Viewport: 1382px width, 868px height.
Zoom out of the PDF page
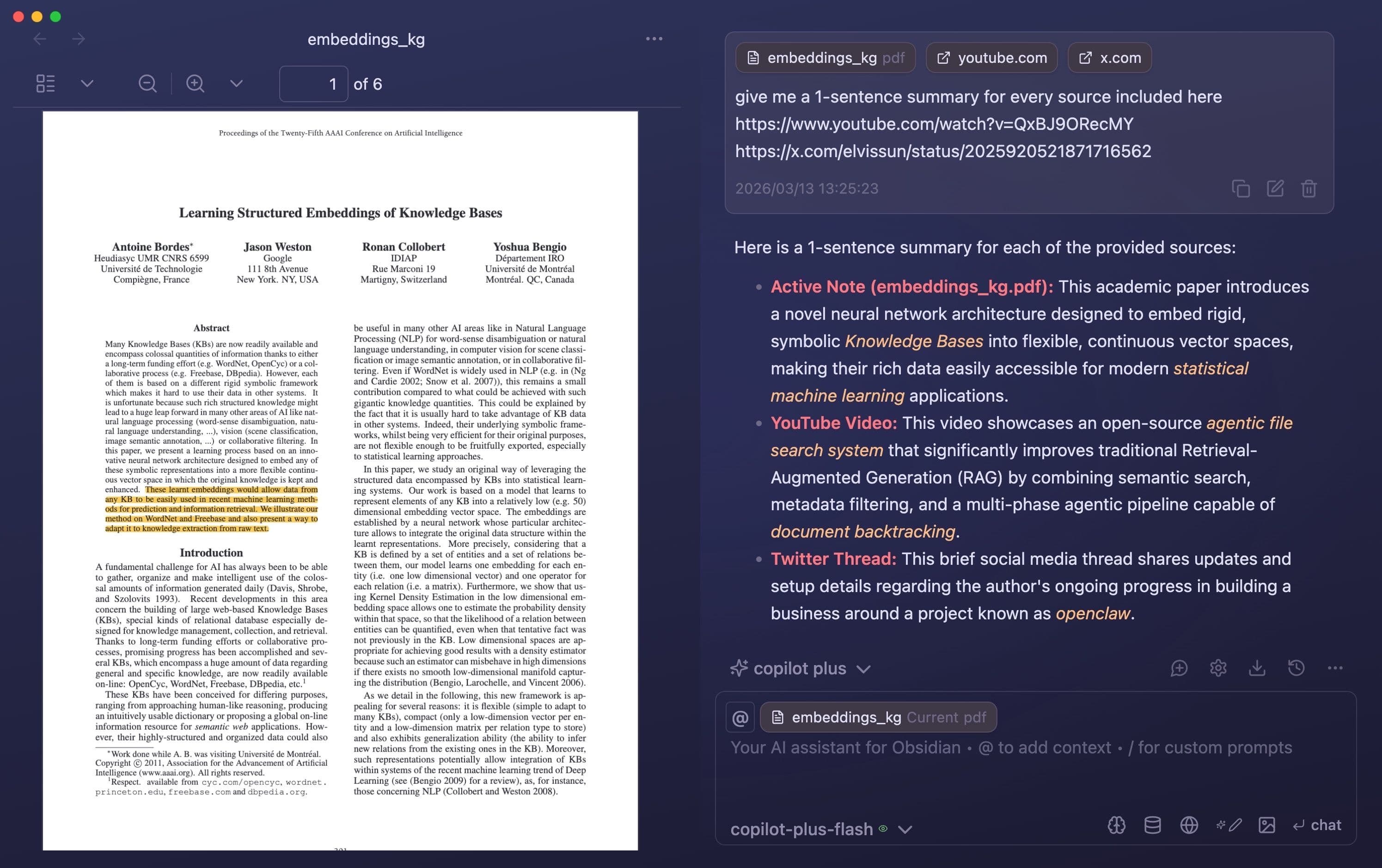147,83
